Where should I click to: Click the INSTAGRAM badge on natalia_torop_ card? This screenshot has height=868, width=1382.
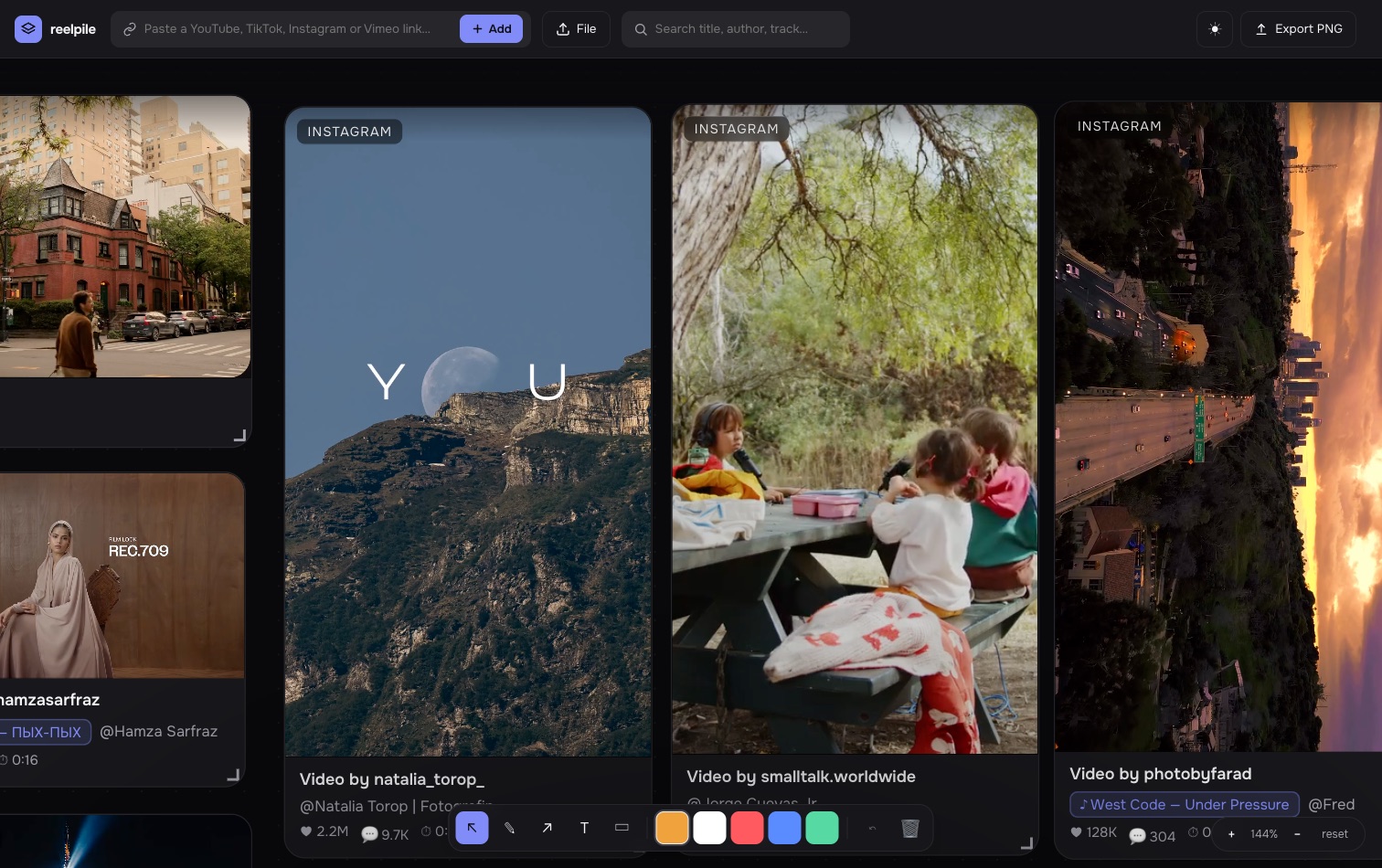(x=349, y=132)
